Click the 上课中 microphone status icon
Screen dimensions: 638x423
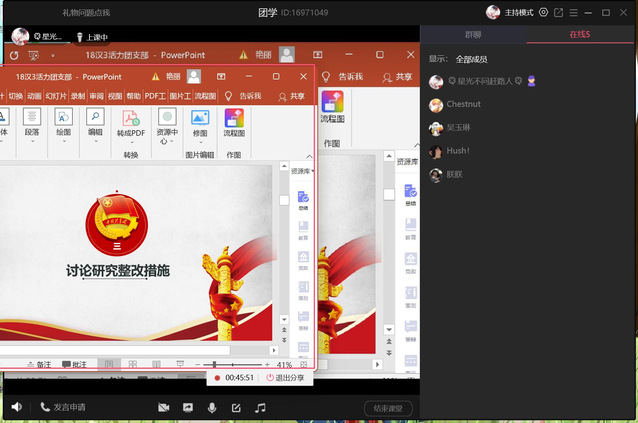click(x=80, y=37)
